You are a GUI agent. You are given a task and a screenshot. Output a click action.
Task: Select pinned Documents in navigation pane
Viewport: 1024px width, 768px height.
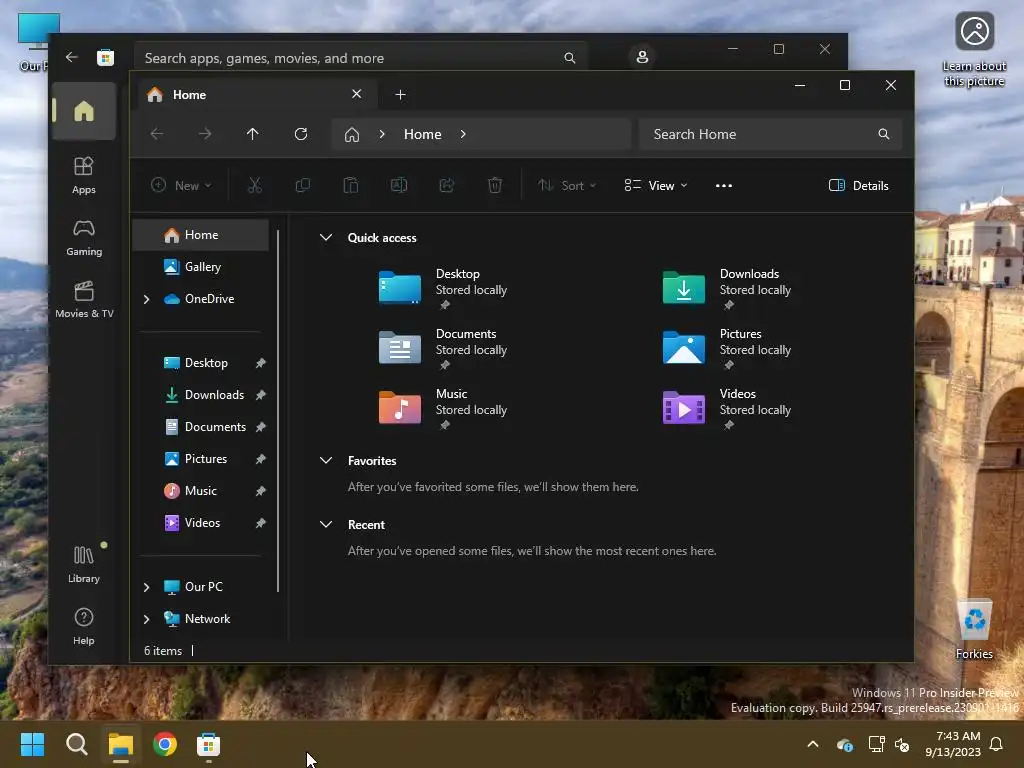200,426
